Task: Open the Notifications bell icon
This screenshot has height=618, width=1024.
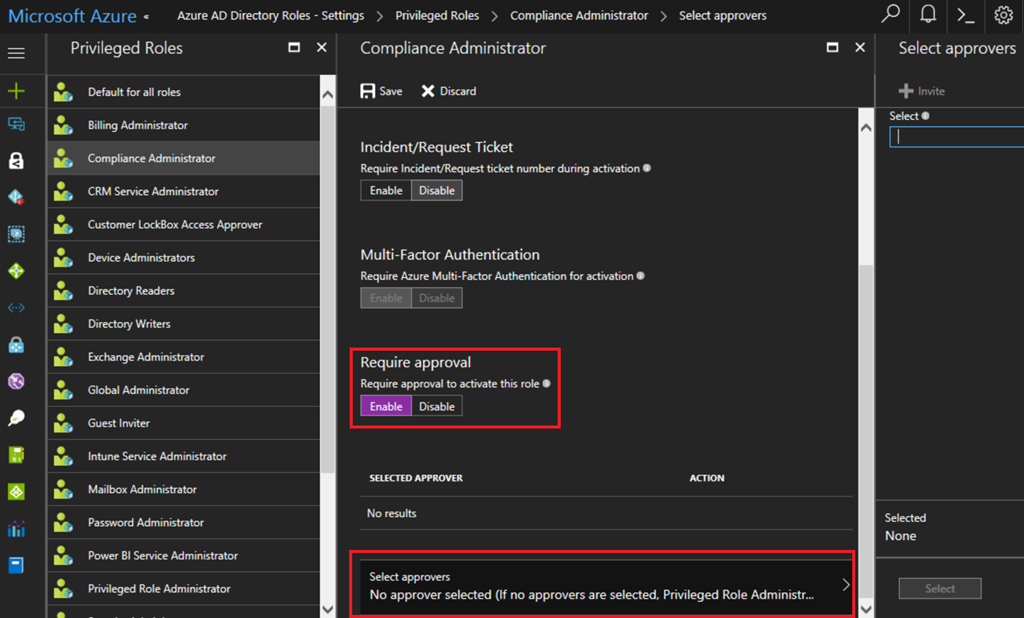Action: [928, 15]
